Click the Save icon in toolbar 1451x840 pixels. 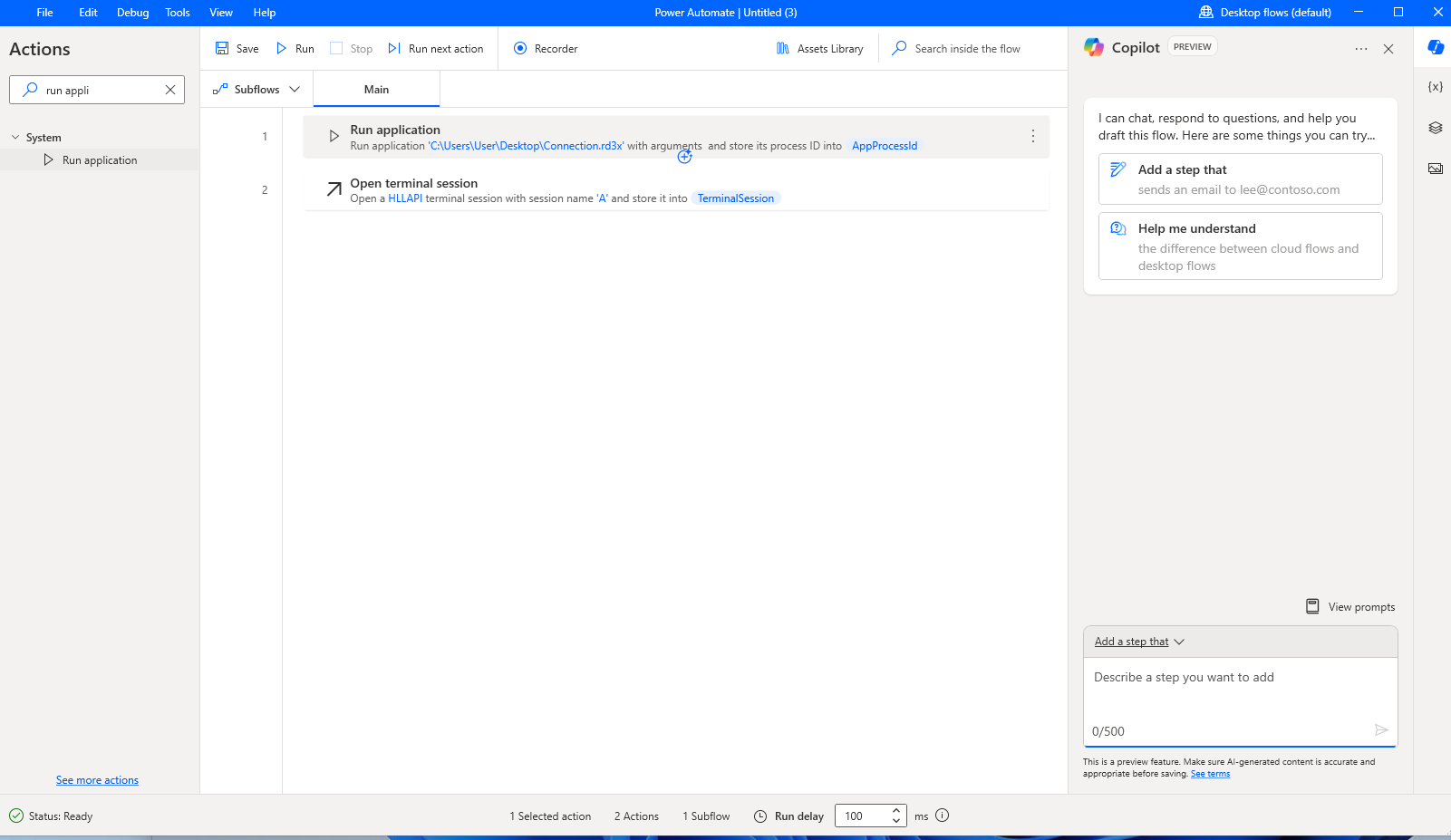point(222,48)
